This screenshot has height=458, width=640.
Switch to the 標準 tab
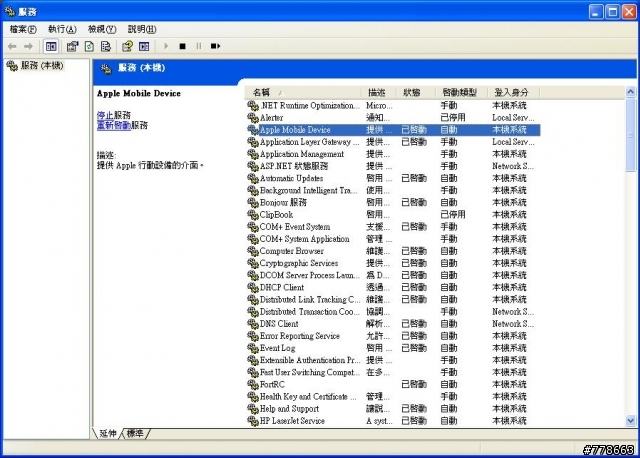pos(135,433)
